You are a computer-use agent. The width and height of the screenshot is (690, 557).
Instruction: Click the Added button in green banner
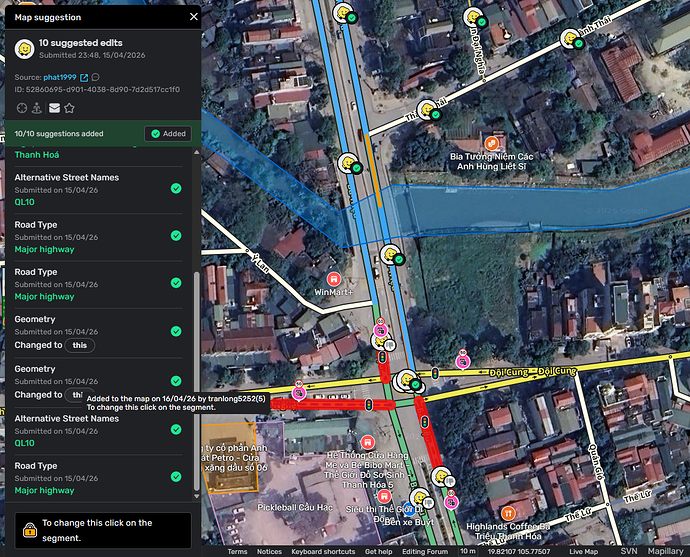pos(168,134)
